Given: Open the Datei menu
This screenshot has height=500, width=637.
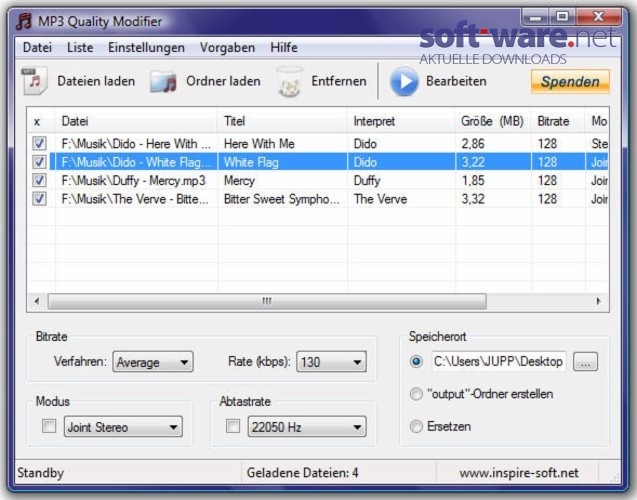Looking at the screenshot, I should [x=37, y=48].
